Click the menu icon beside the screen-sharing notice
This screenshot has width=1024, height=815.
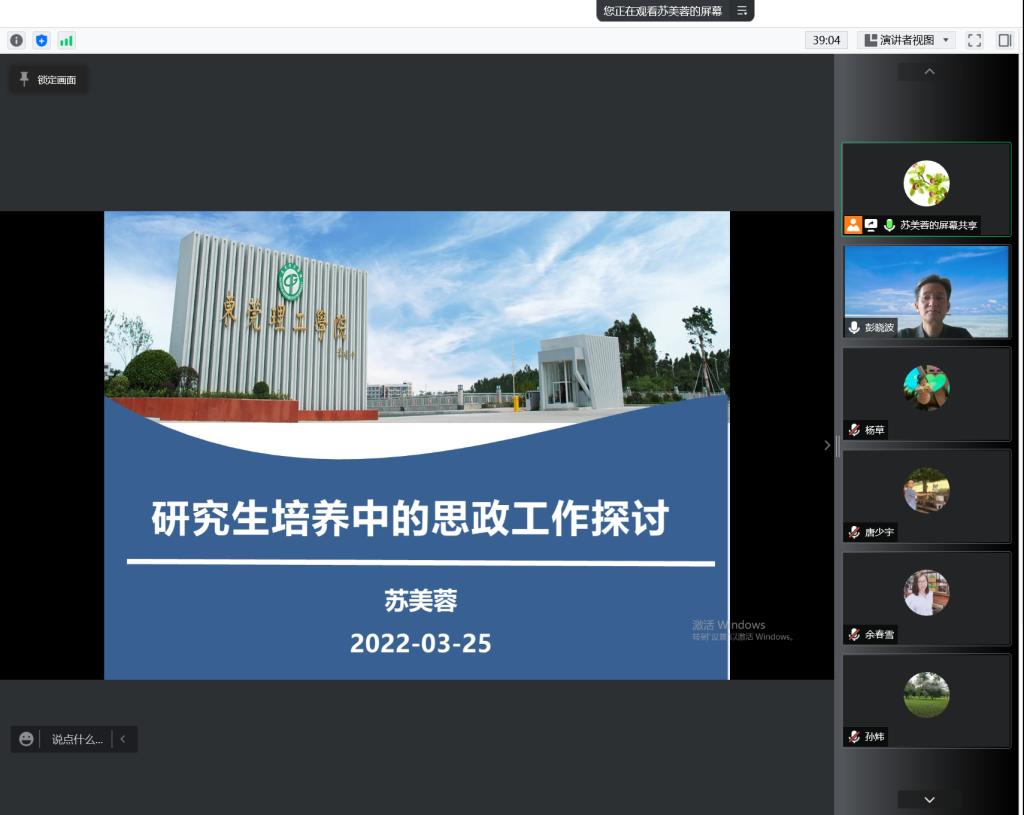[742, 10]
